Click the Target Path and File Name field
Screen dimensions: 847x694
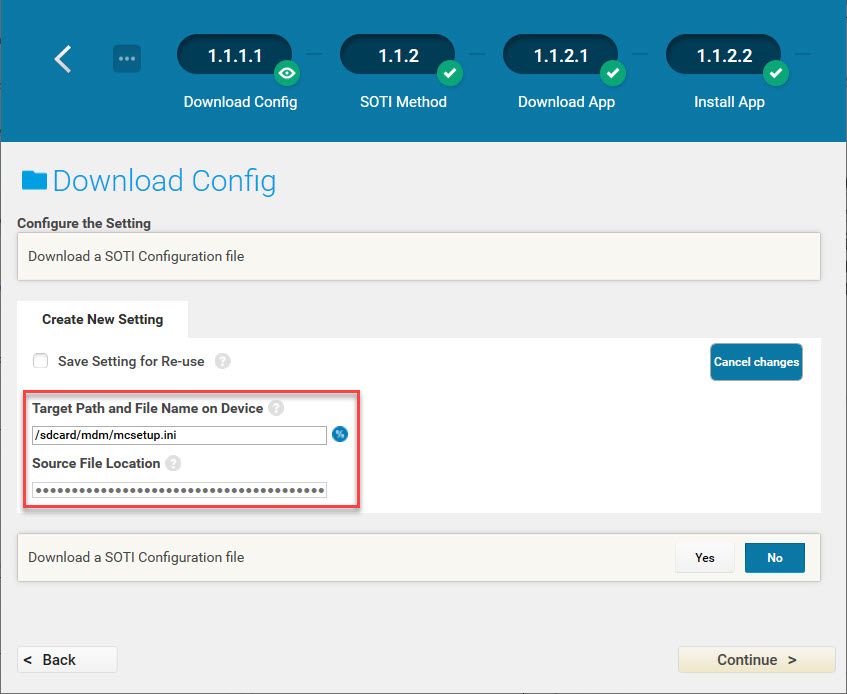point(179,435)
